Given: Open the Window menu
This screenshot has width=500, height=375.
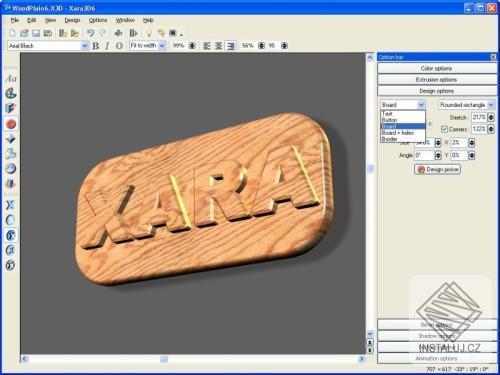Looking at the screenshot, I should (x=125, y=20).
